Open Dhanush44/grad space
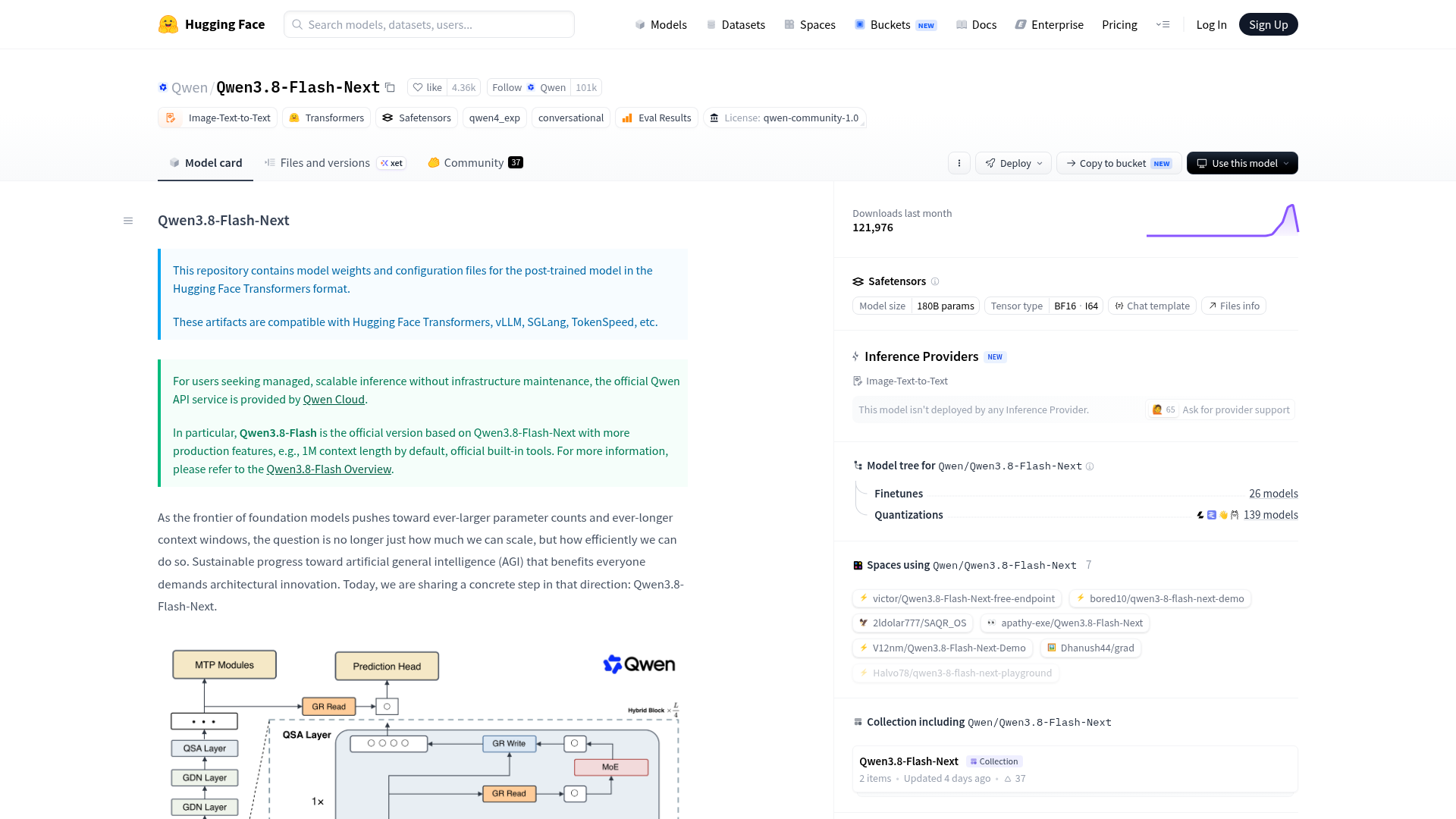Screen dimensions: 1456x819 [1091, 648]
